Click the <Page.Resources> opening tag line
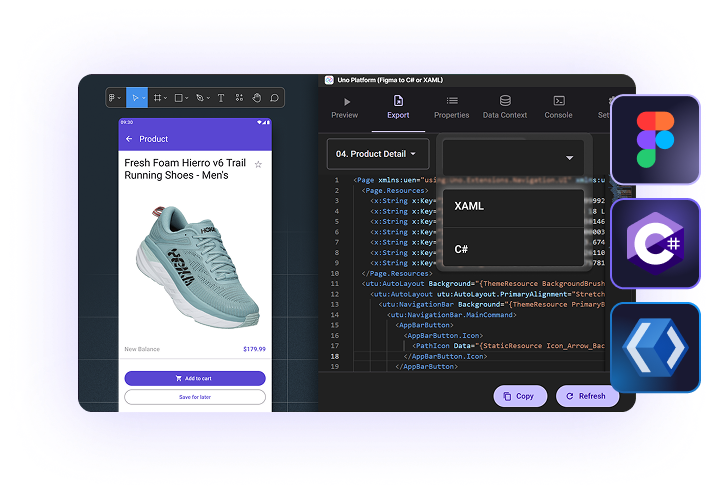The width and height of the screenshot is (714, 494). (x=395, y=190)
